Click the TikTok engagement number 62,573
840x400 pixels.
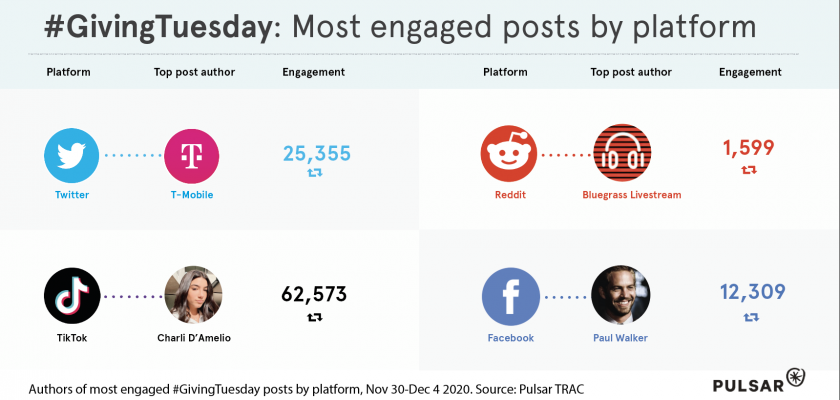click(x=314, y=294)
